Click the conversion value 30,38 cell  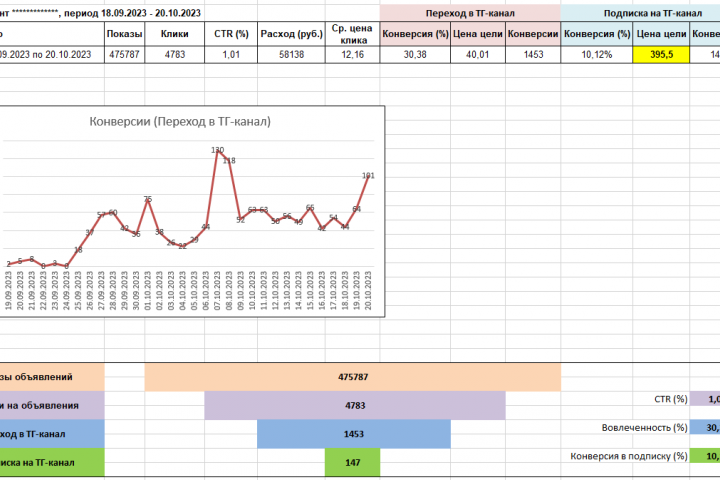(415, 55)
